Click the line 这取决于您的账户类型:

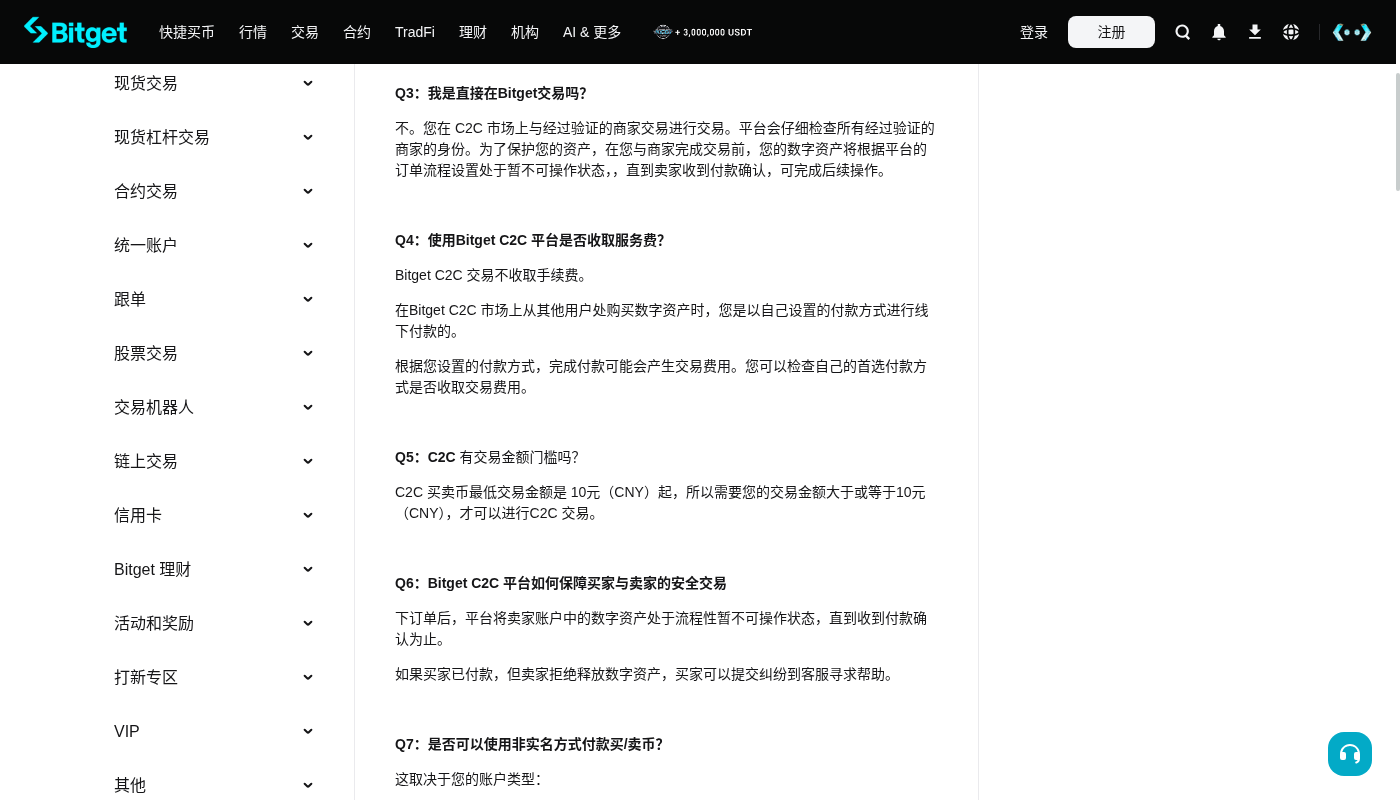pyautogui.click(x=468, y=779)
